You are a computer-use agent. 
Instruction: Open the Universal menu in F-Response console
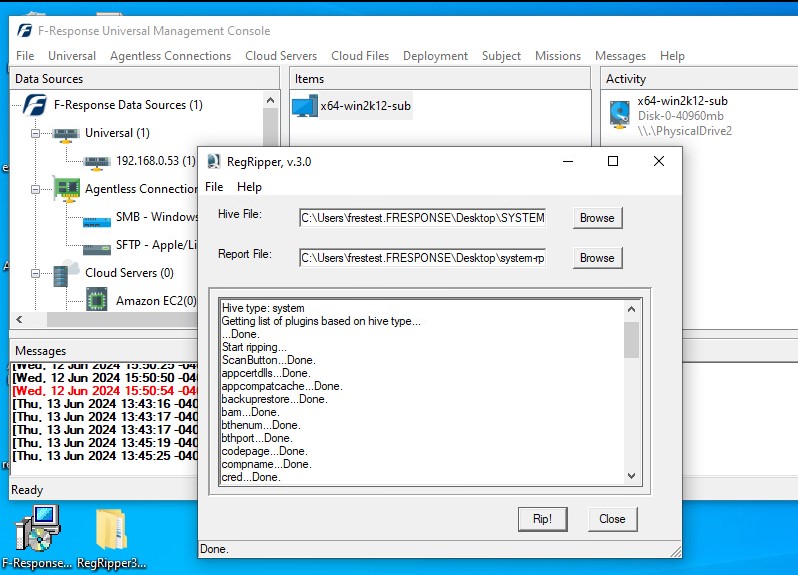tap(72, 55)
